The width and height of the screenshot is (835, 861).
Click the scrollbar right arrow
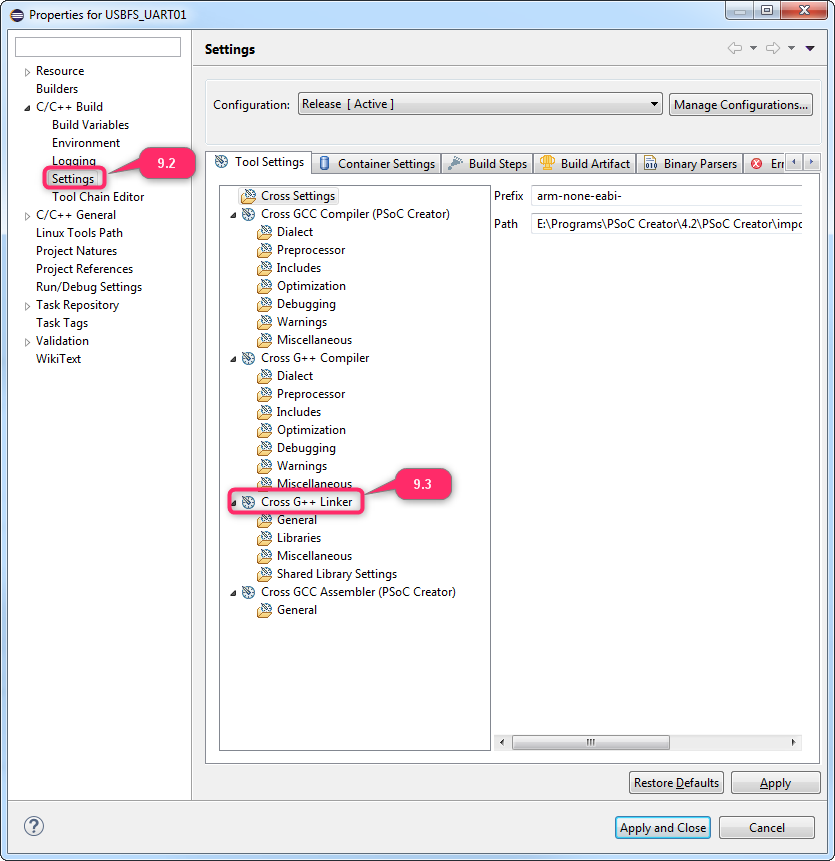(x=793, y=742)
